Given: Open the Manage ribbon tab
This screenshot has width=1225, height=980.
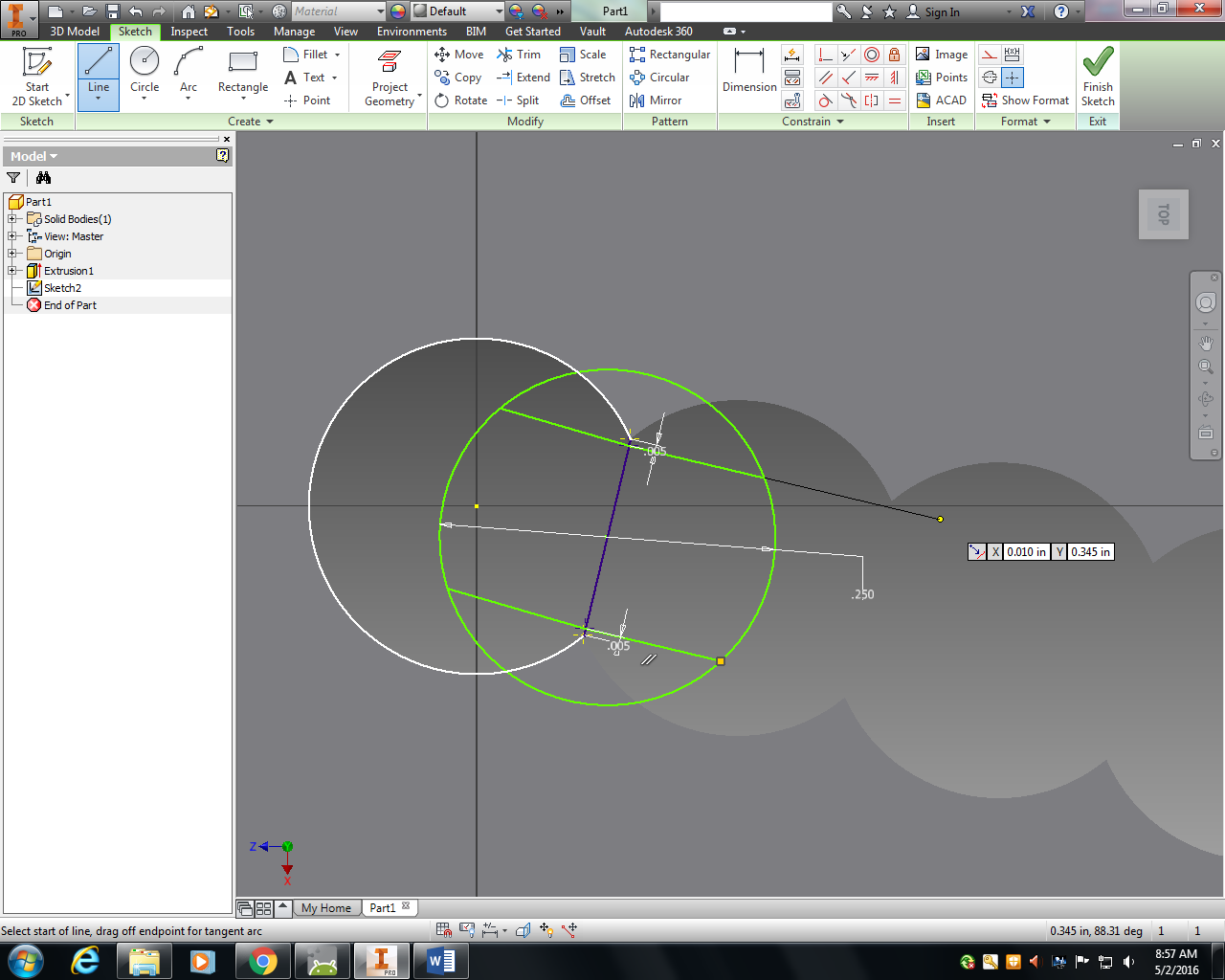Looking at the screenshot, I should [294, 32].
